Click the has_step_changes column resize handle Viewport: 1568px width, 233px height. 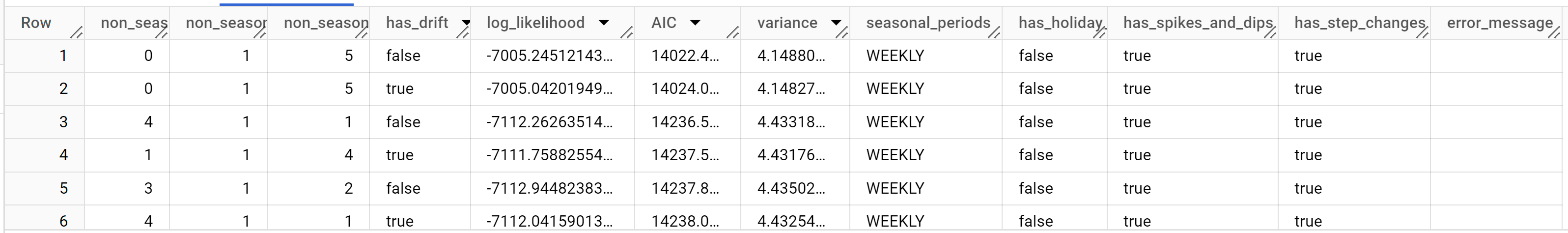(1422, 33)
